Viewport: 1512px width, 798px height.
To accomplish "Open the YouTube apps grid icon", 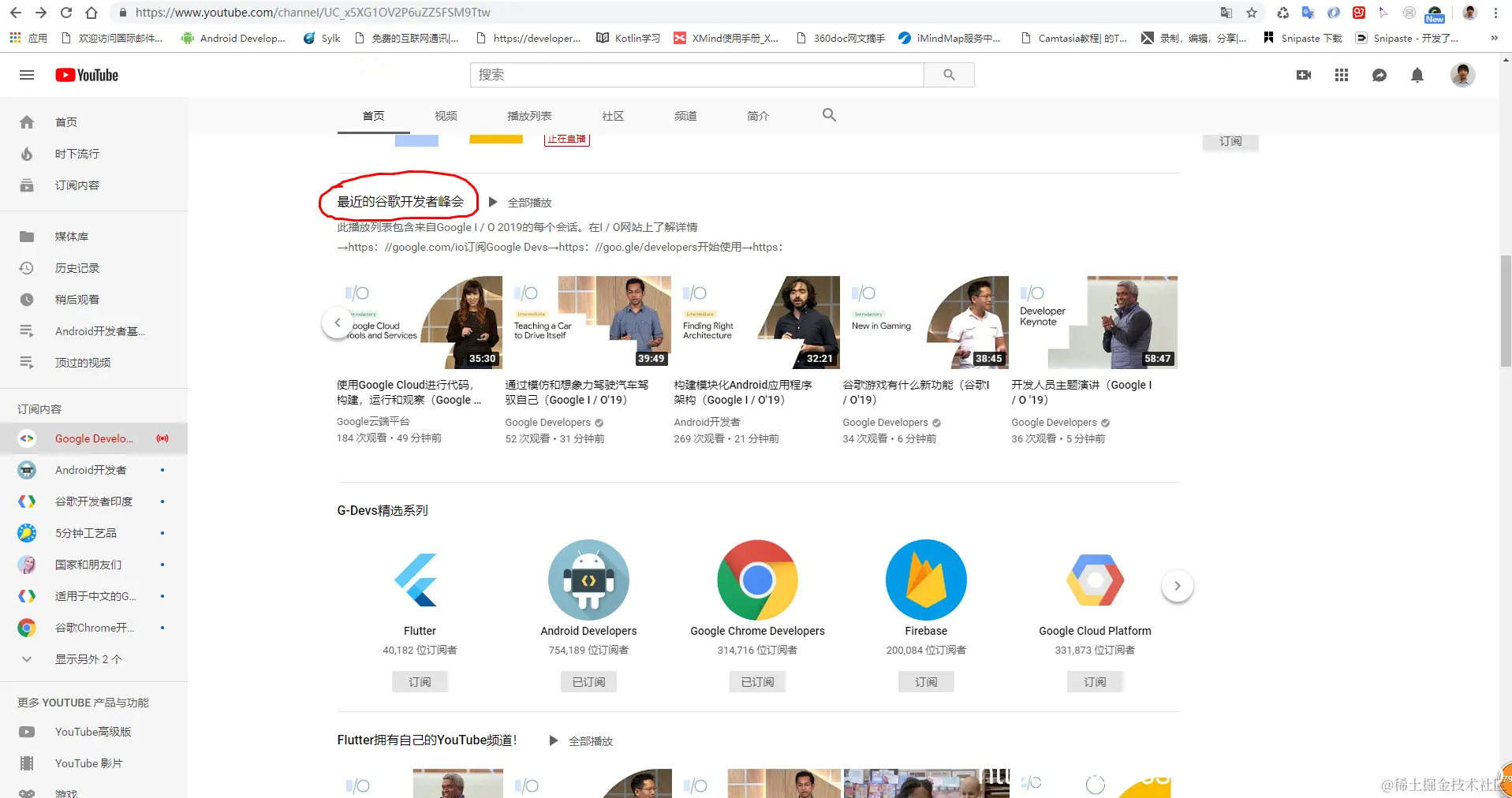I will 1341,75.
